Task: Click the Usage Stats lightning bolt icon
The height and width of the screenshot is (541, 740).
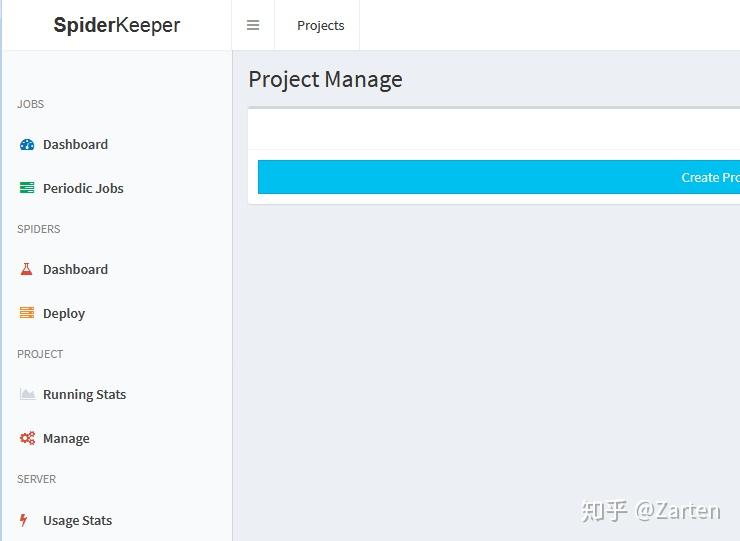Action: tap(24, 520)
